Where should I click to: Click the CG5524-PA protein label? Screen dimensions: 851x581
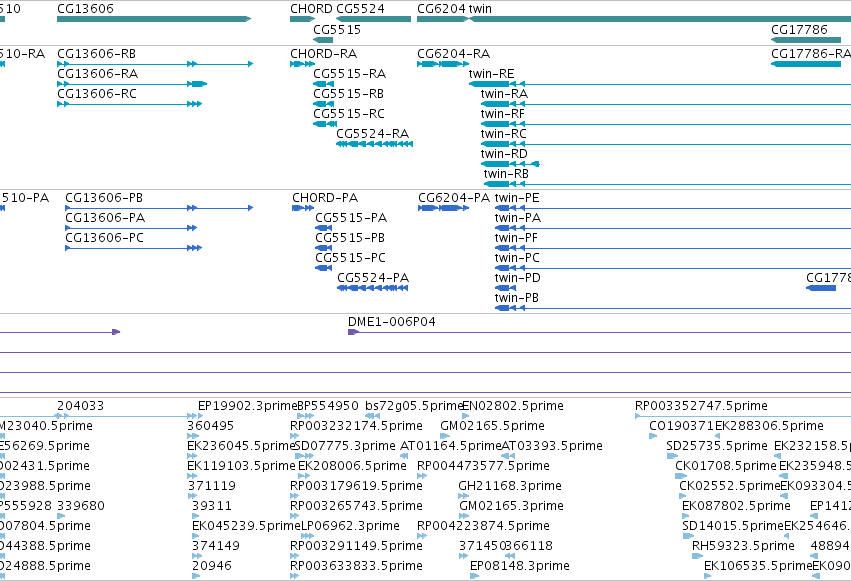coord(373,278)
